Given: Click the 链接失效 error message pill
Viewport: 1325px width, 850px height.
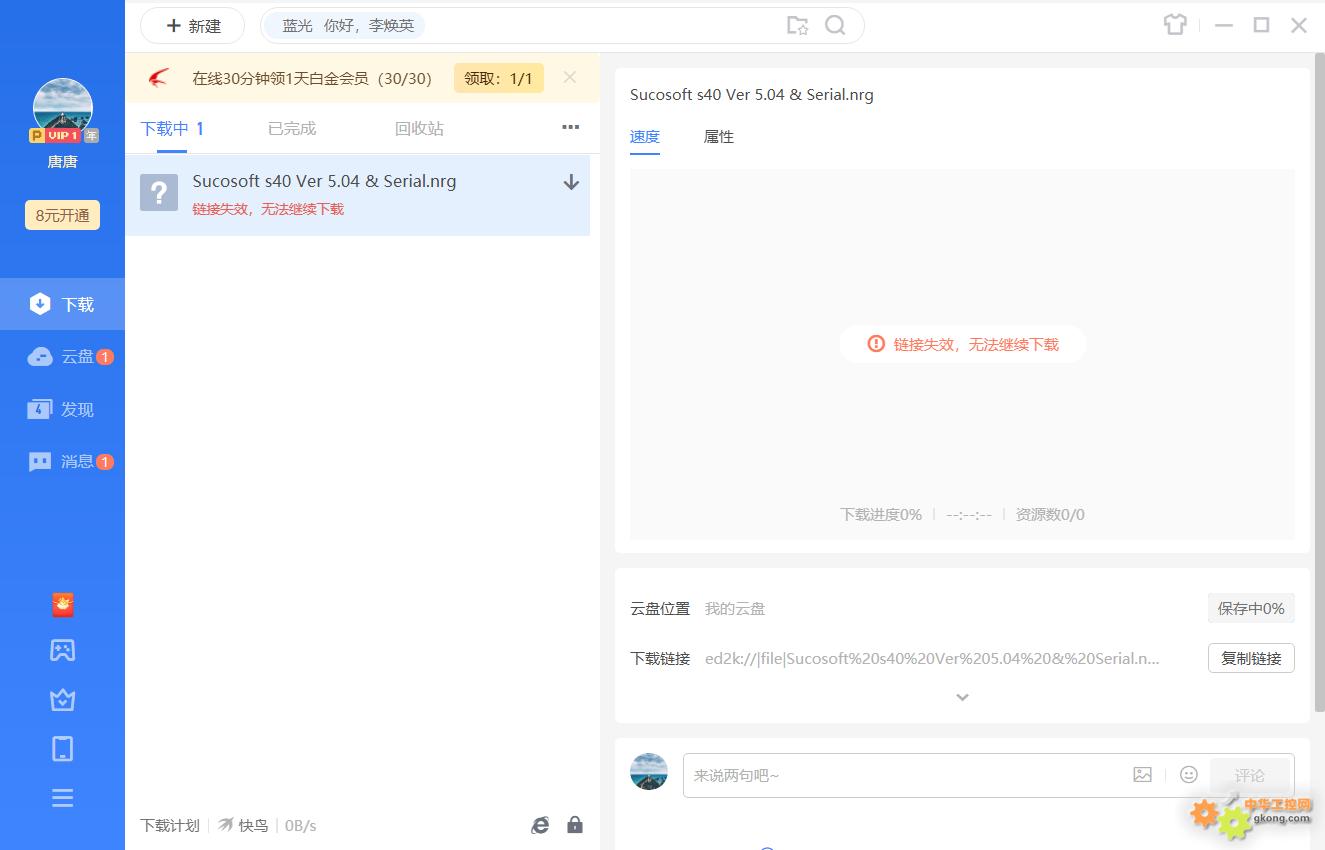Looking at the screenshot, I should coord(962,344).
